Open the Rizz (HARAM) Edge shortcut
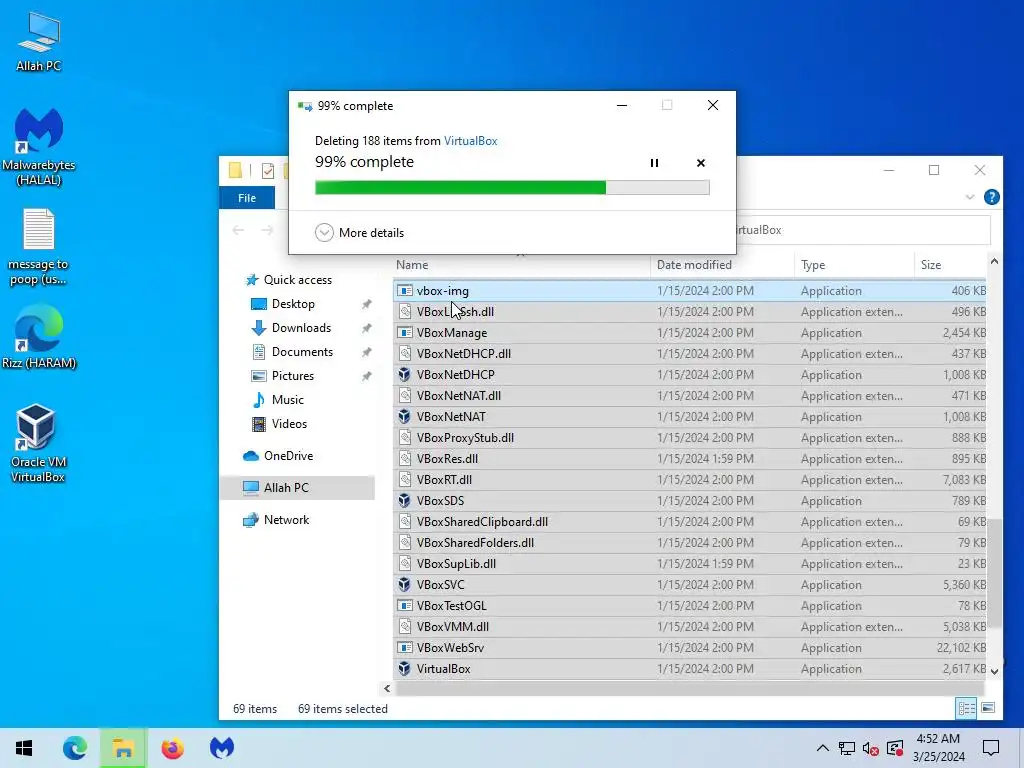1024x768 pixels. pos(39,336)
